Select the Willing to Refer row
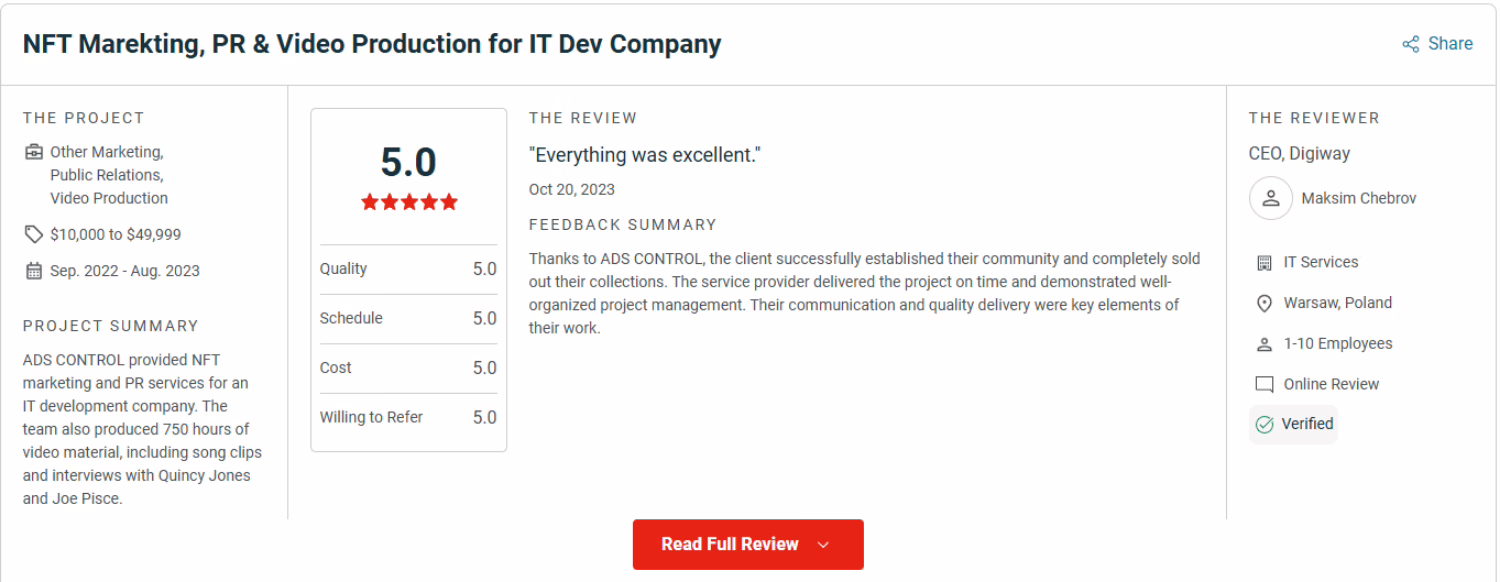Viewport: 1500px width, 582px height. [x=408, y=417]
